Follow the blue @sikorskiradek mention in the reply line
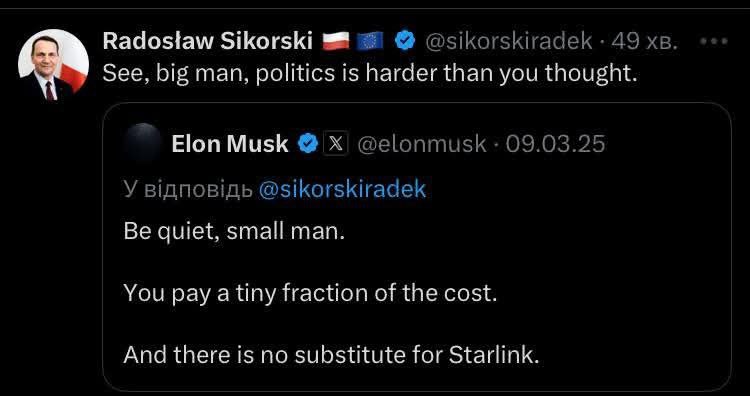750x396 pixels. [342, 190]
